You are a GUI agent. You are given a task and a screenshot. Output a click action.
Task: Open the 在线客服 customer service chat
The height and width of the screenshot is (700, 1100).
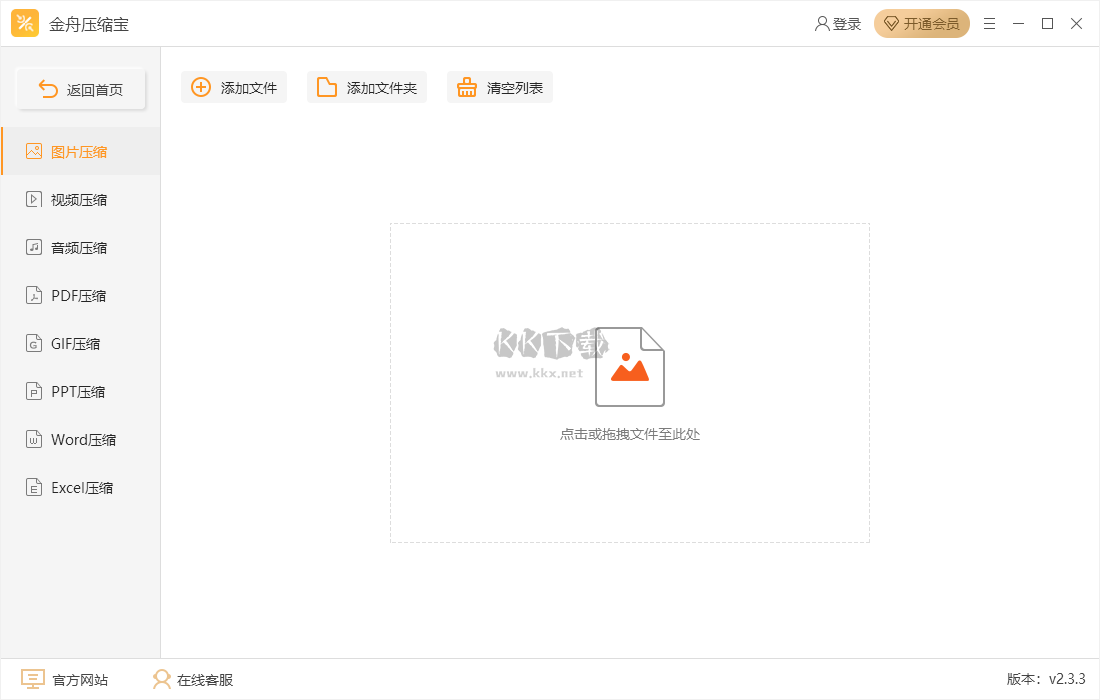click(x=190, y=679)
